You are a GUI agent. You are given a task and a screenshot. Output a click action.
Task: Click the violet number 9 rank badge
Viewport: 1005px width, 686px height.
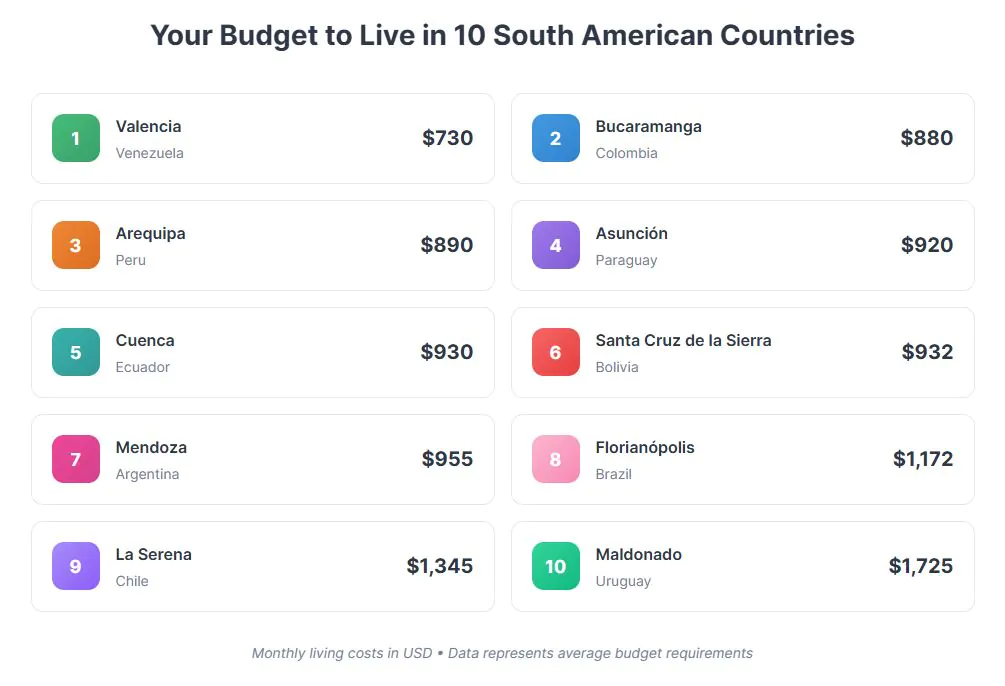(x=76, y=566)
